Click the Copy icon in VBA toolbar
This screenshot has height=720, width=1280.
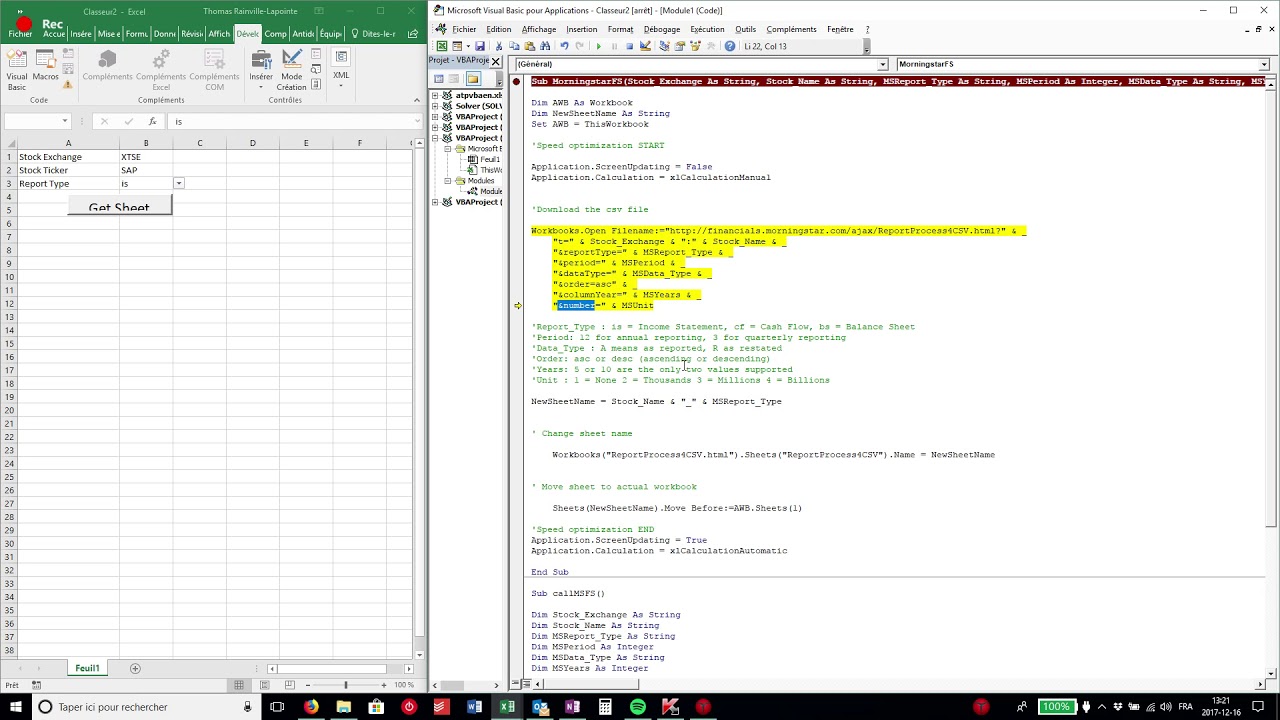tap(515, 46)
